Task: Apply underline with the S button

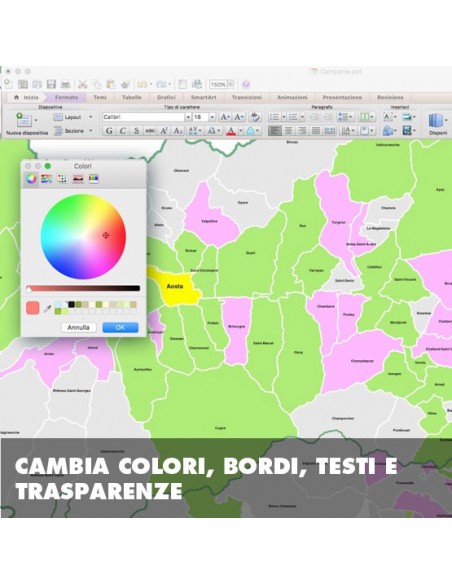Action: pyautogui.click(x=136, y=131)
